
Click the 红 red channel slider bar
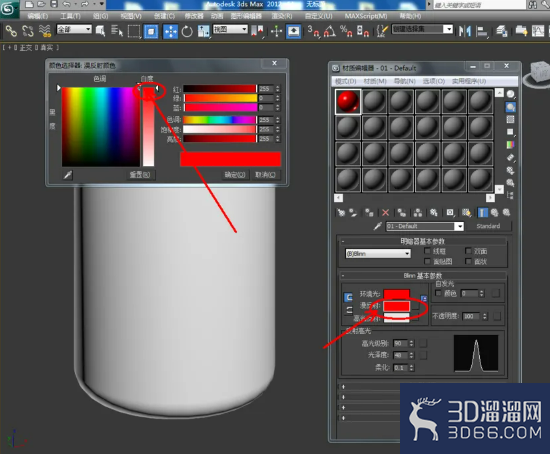[220, 89]
